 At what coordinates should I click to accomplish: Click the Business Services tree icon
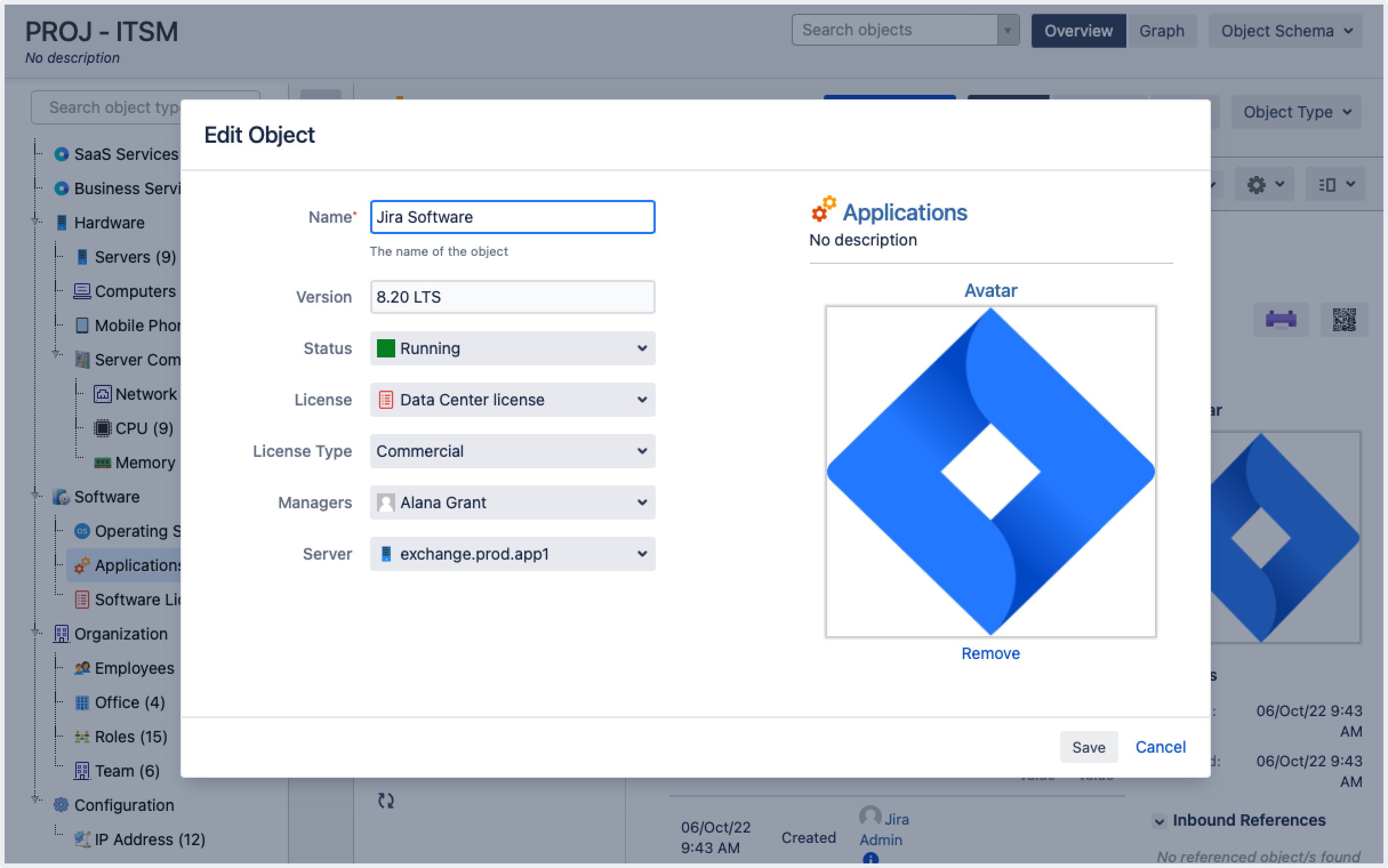click(62, 188)
